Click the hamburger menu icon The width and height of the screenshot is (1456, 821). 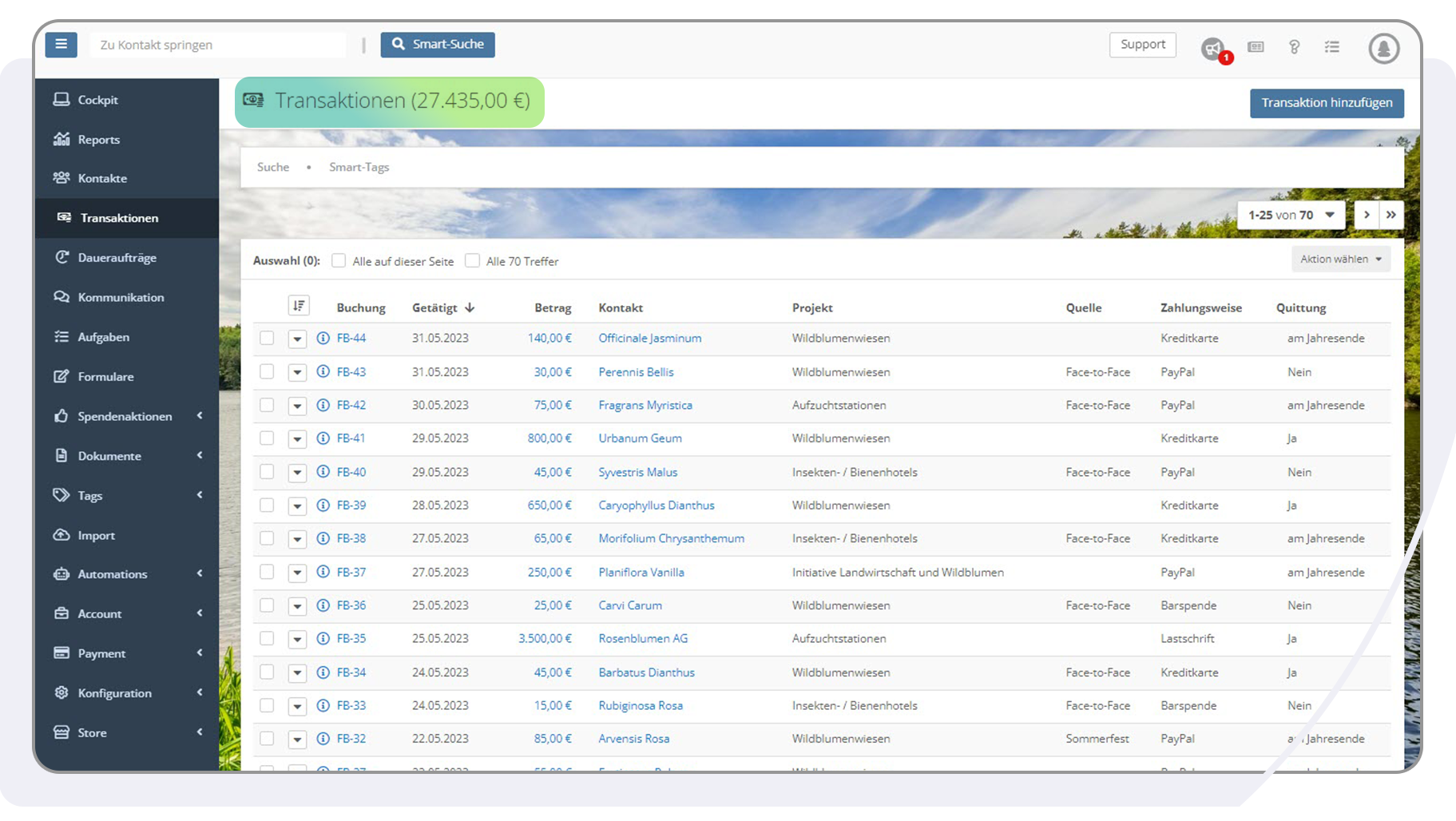click(61, 45)
